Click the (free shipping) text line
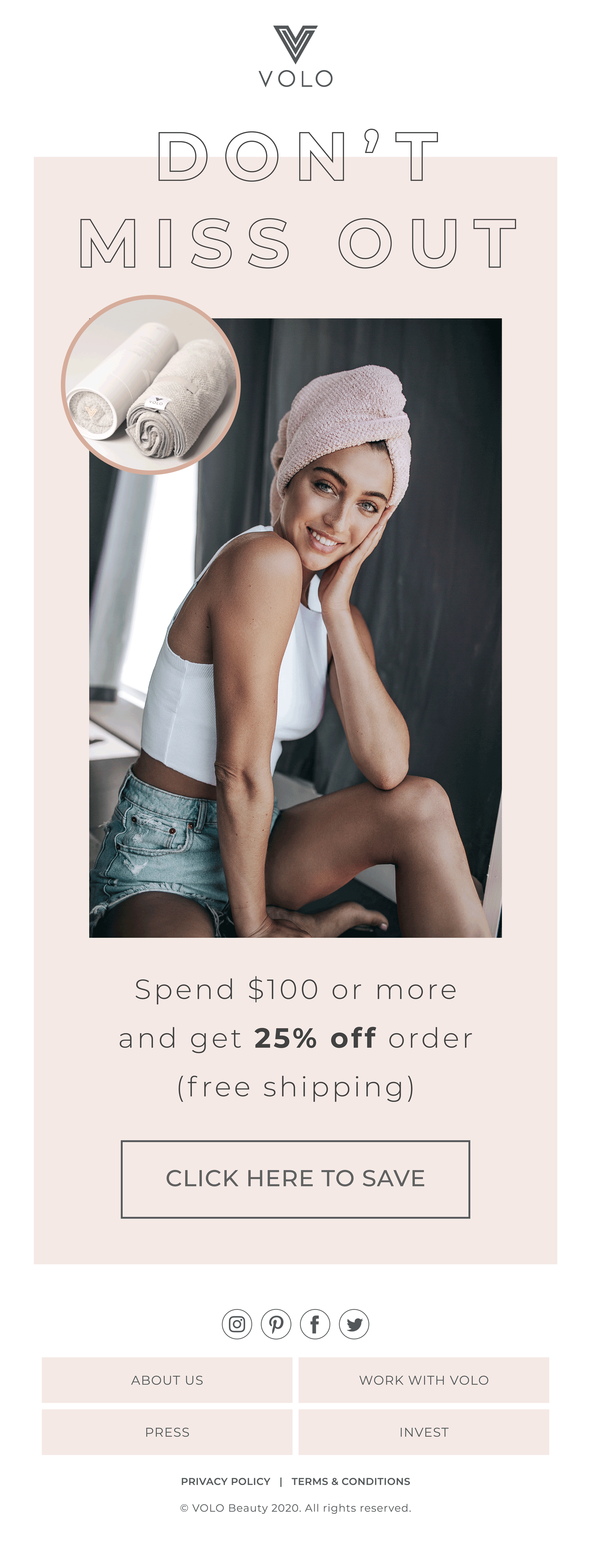Viewport: 591px width, 1568px height. click(295, 1088)
